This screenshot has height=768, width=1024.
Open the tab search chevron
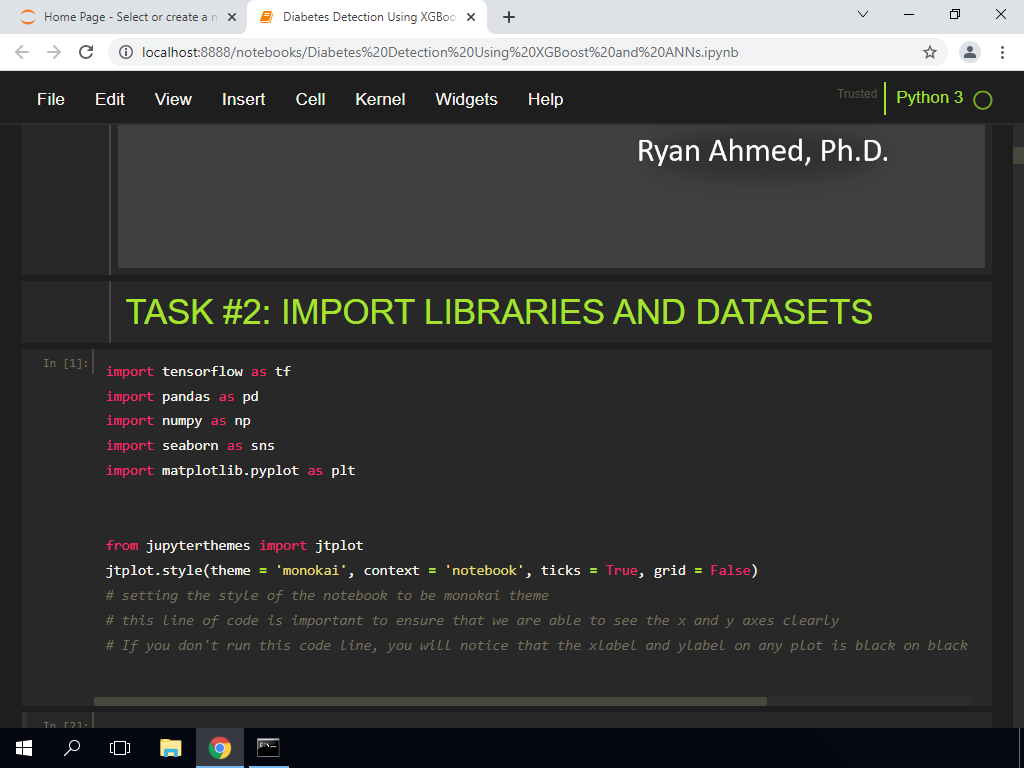(863, 14)
